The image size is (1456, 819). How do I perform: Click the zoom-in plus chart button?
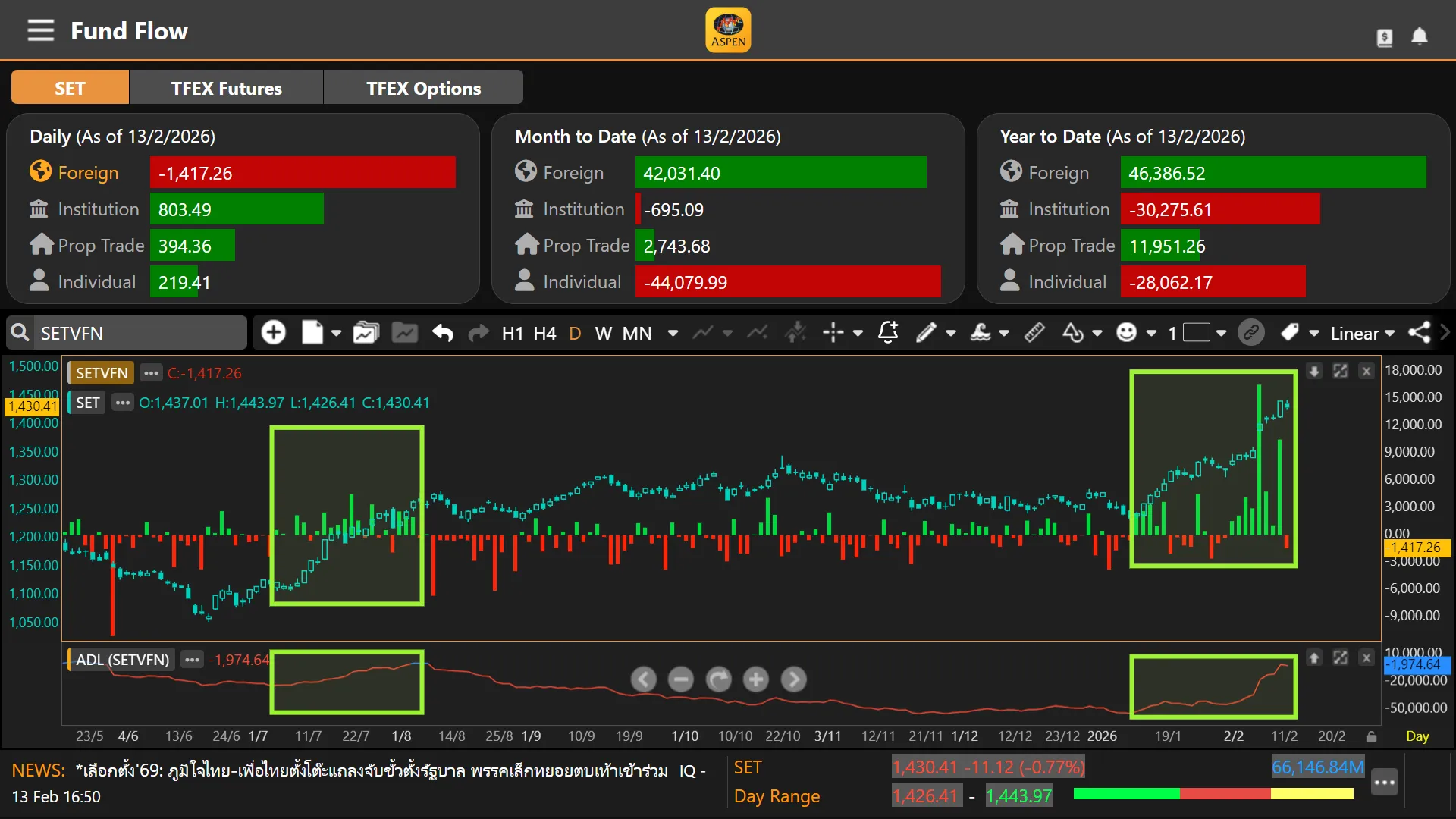pos(756,679)
